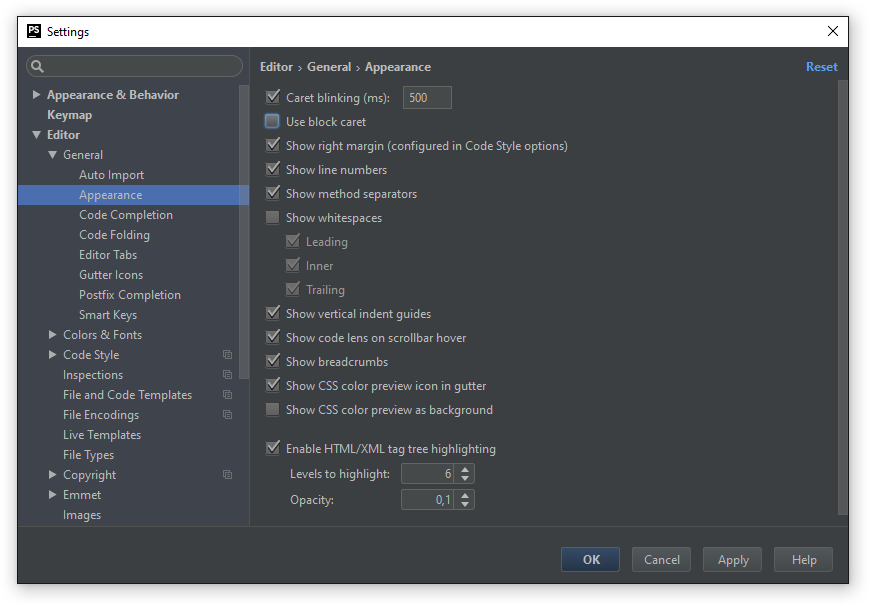Open the Code Folding settings page
Screen dimensions: 870x606
114,235
